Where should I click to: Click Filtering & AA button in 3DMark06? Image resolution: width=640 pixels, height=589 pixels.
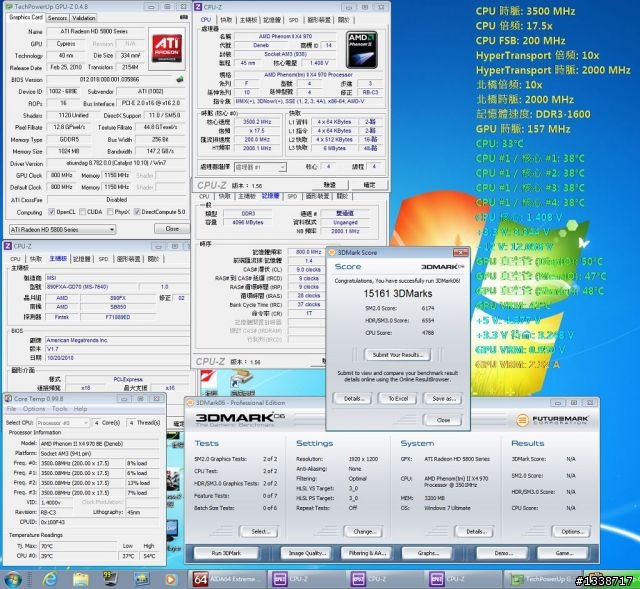click(x=367, y=553)
